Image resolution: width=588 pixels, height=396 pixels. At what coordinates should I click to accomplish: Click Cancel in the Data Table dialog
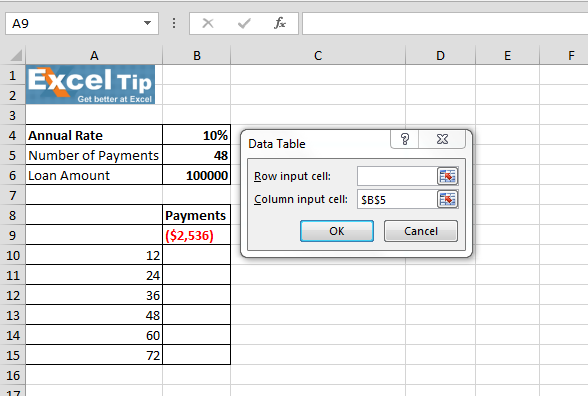click(421, 231)
